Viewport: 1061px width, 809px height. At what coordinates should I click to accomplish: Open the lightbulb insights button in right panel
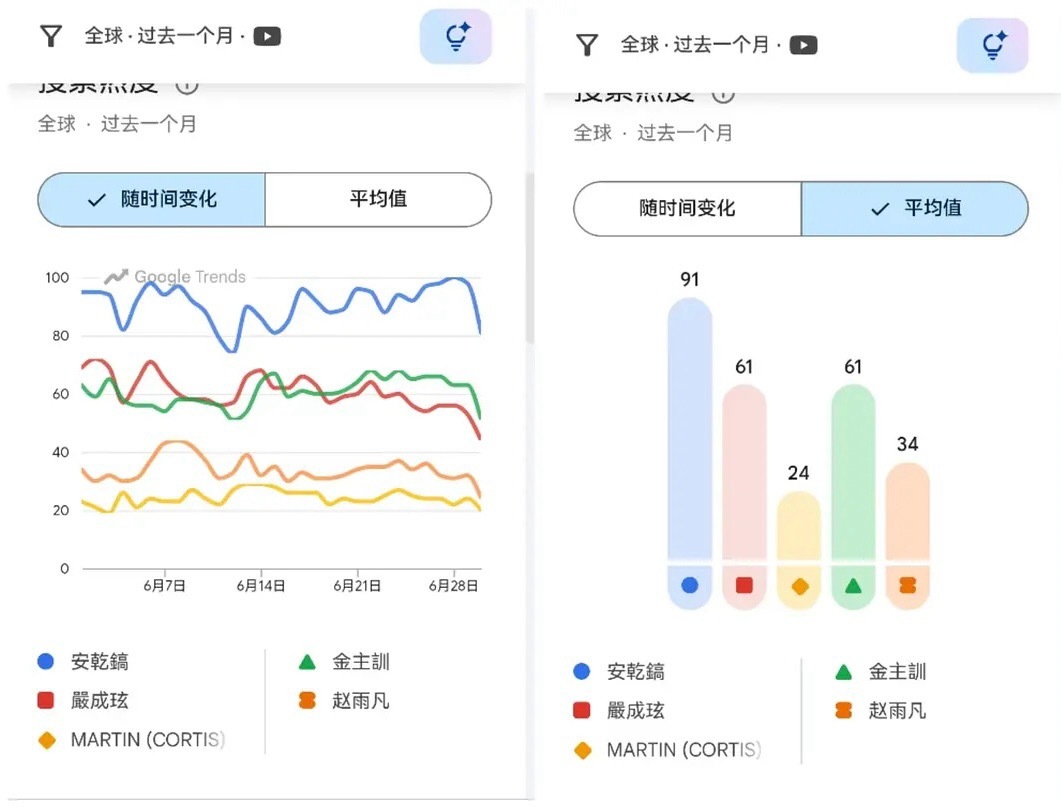coord(992,45)
